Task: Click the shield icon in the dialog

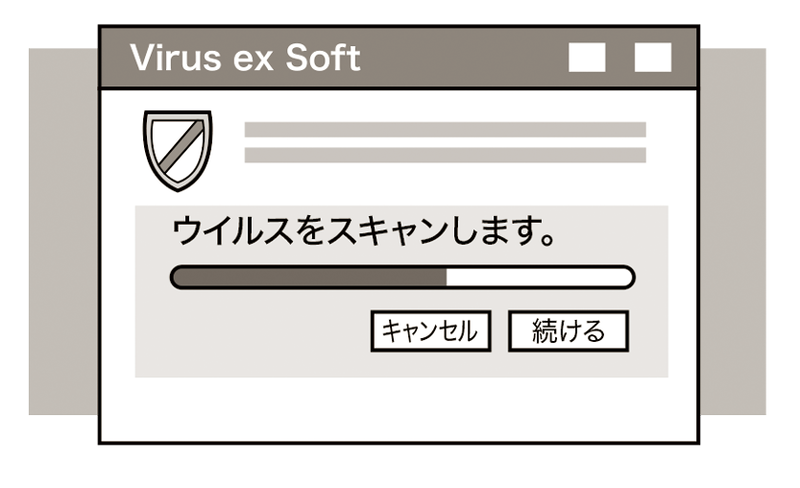Action: pos(178,149)
